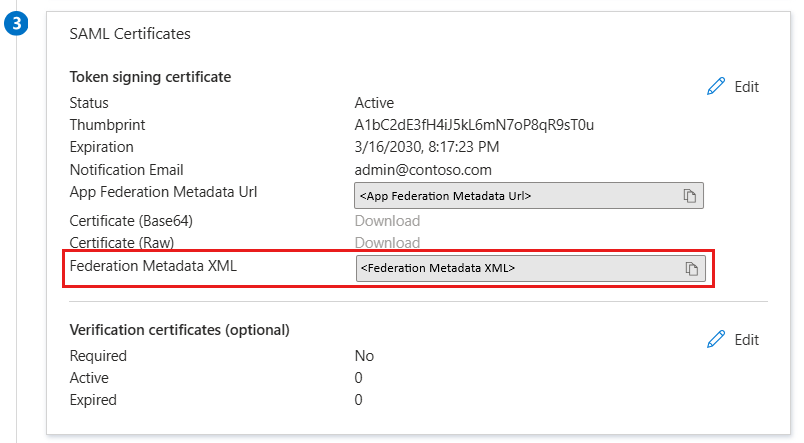Click the Expiration label
The image size is (804, 443).
click(102, 147)
